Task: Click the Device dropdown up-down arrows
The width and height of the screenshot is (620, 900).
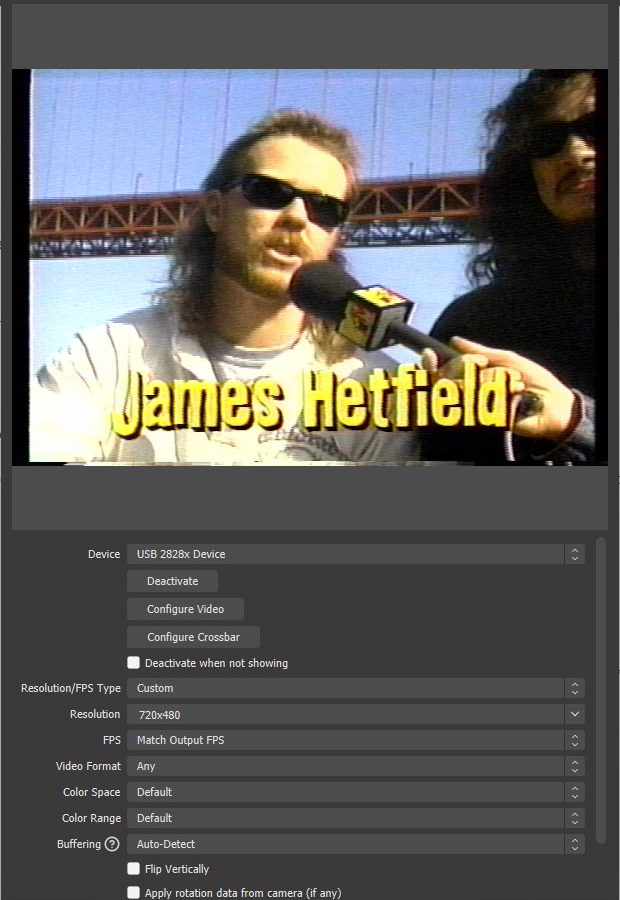Action: pos(574,554)
